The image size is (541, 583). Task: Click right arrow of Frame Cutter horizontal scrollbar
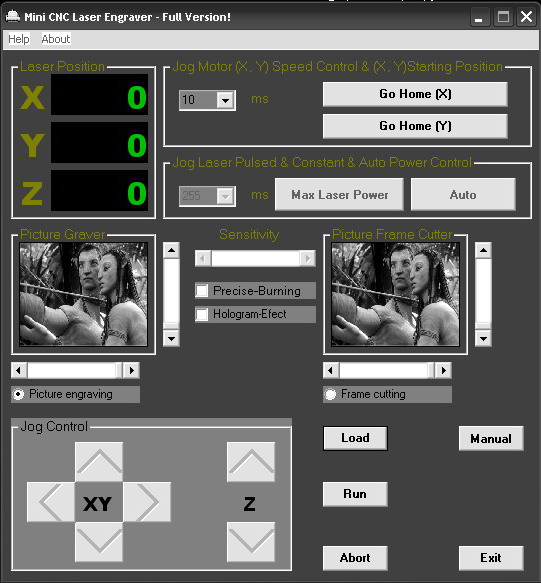point(444,370)
